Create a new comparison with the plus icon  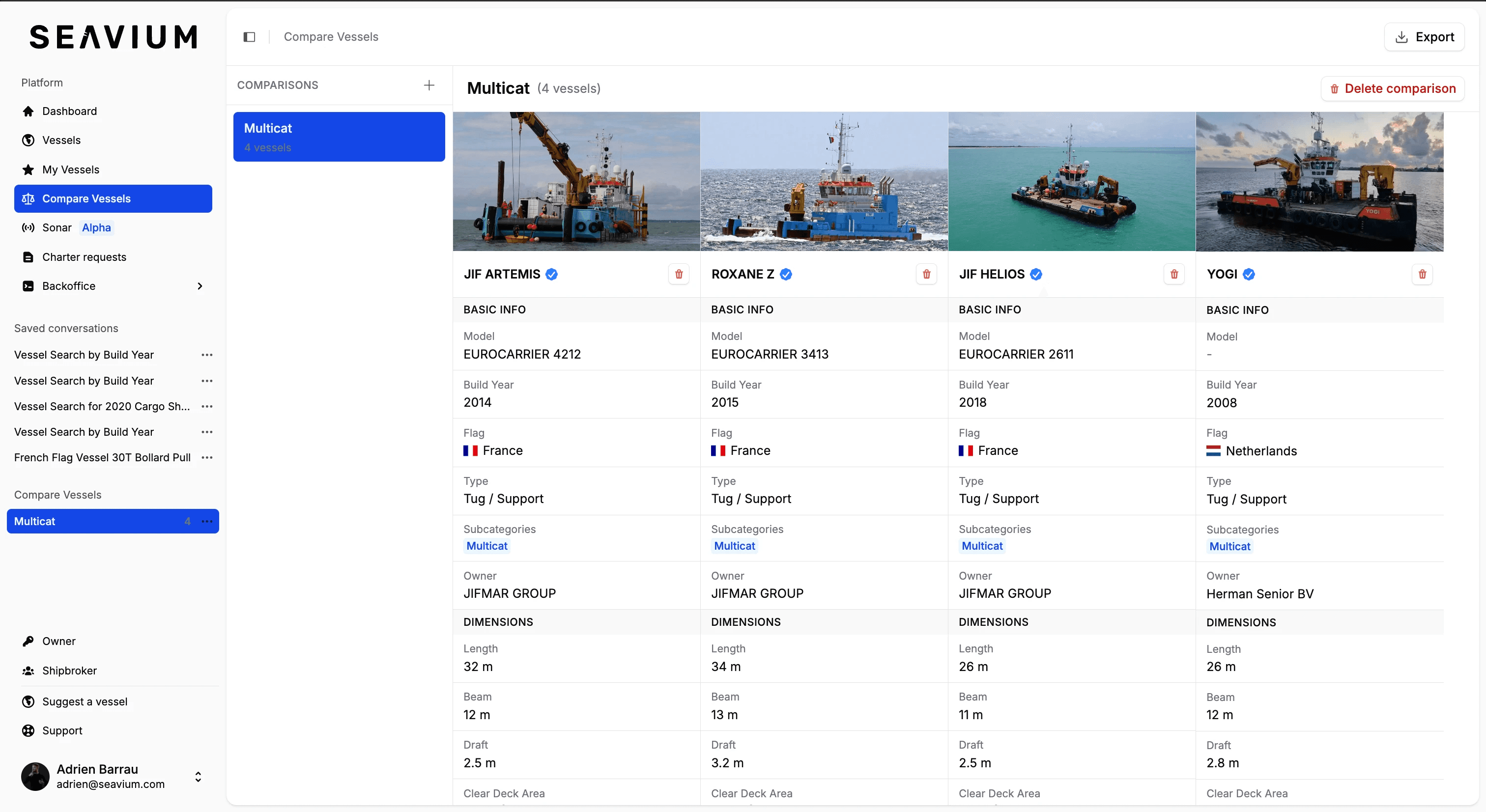click(429, 85)
